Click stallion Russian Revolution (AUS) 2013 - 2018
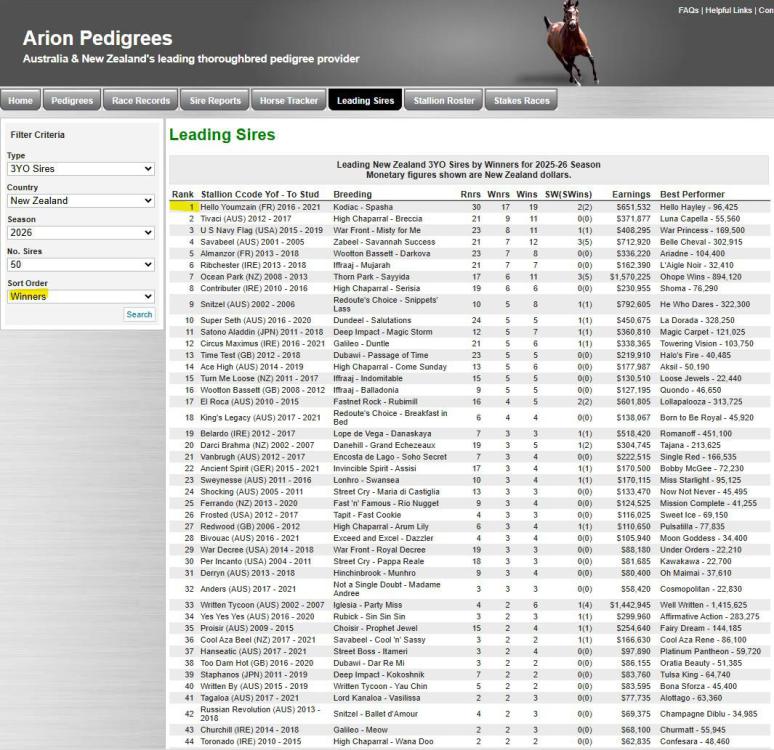774x750 pixels. 260,714
